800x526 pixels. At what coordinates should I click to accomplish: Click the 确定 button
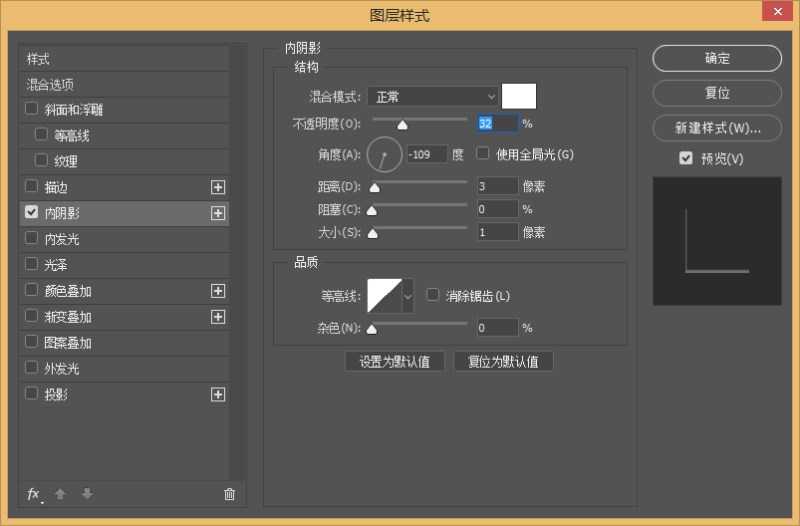717,59
